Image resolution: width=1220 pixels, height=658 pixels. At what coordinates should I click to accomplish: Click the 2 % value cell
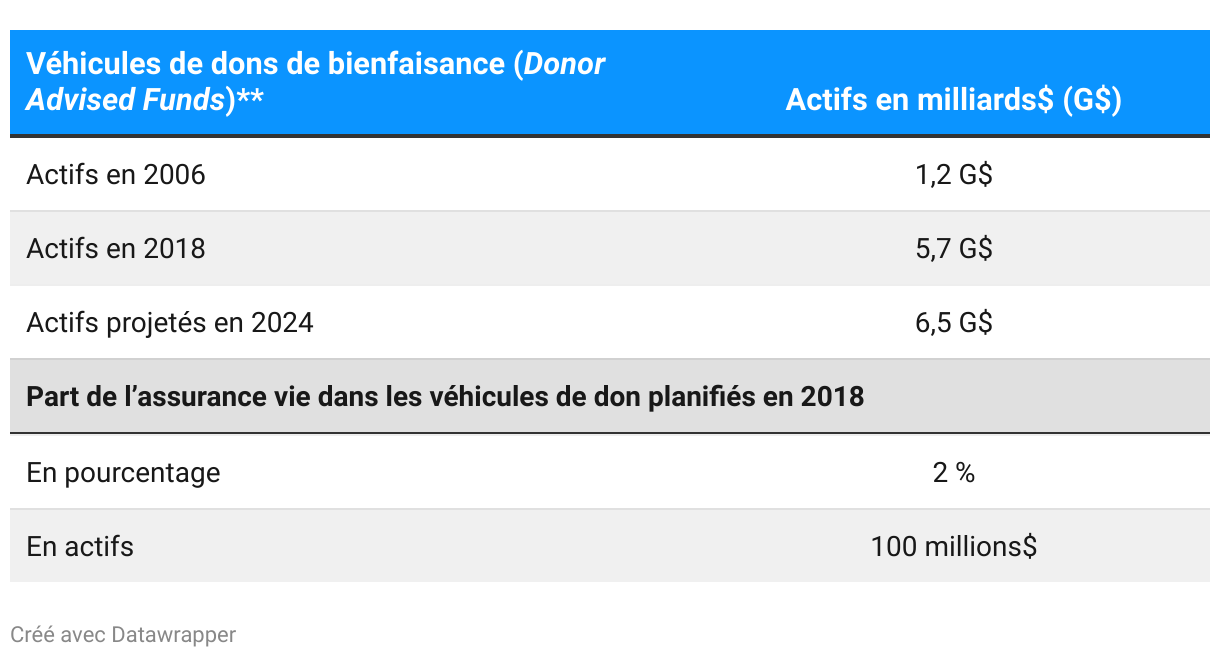pyautogui.click(x=953, y=472)
